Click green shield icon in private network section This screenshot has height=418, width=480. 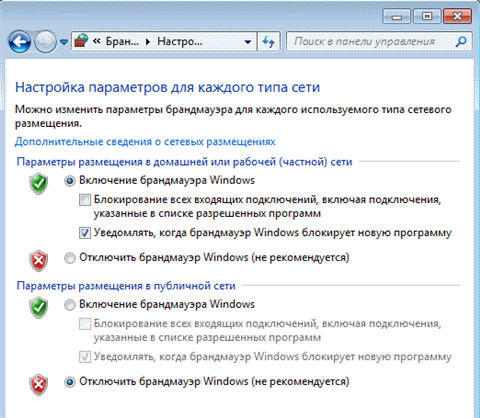[x=39, y=184]
